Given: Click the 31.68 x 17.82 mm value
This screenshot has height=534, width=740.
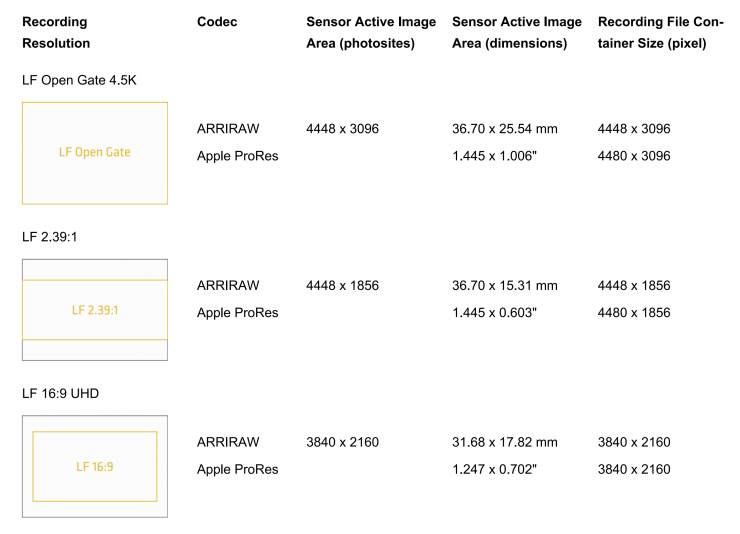Looking at the screenshot, I should (x=505, y=442).
